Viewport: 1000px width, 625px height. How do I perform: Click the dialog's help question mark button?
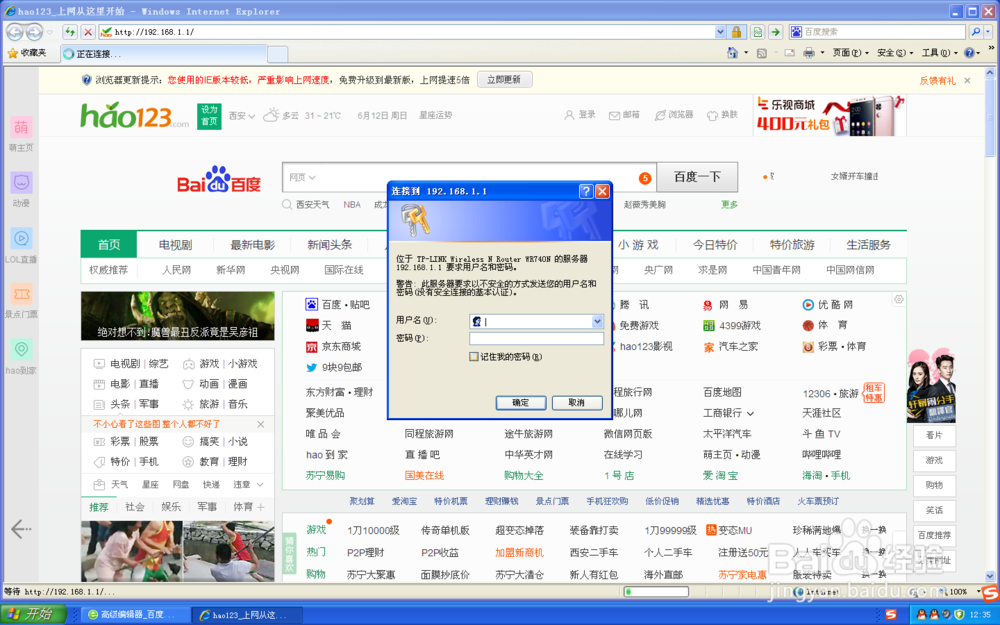tap(585, 191)
